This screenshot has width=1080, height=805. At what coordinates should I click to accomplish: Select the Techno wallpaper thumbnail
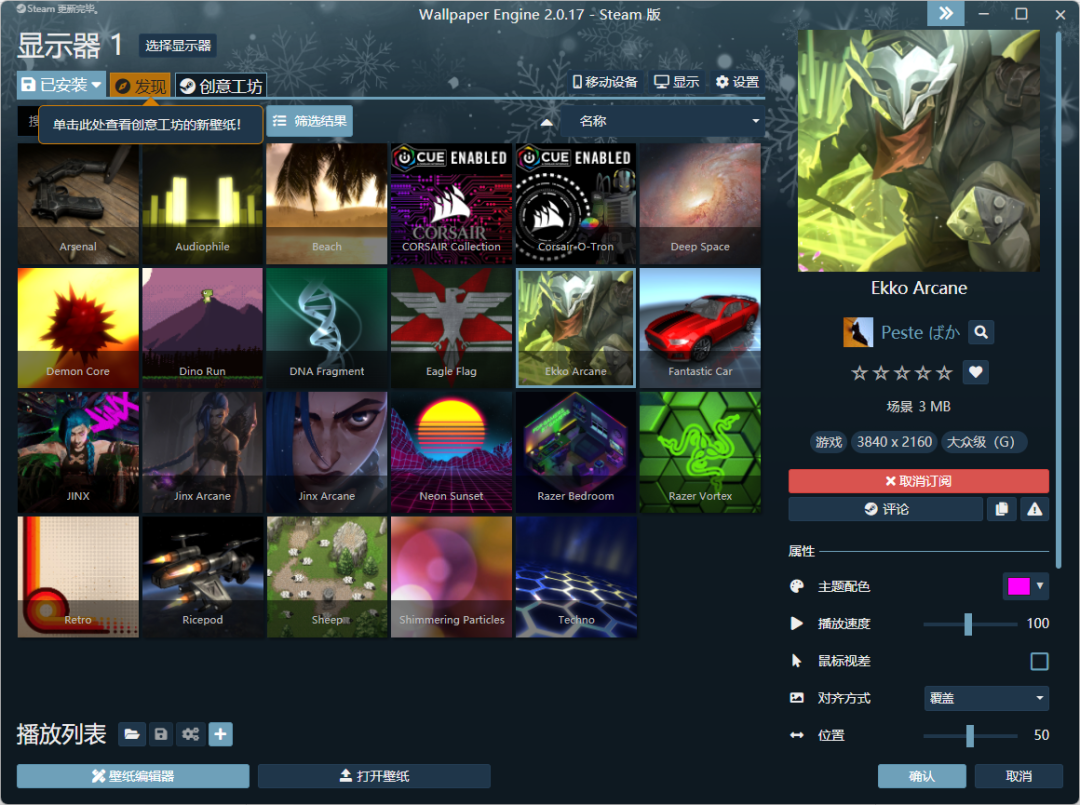(576, 577)
